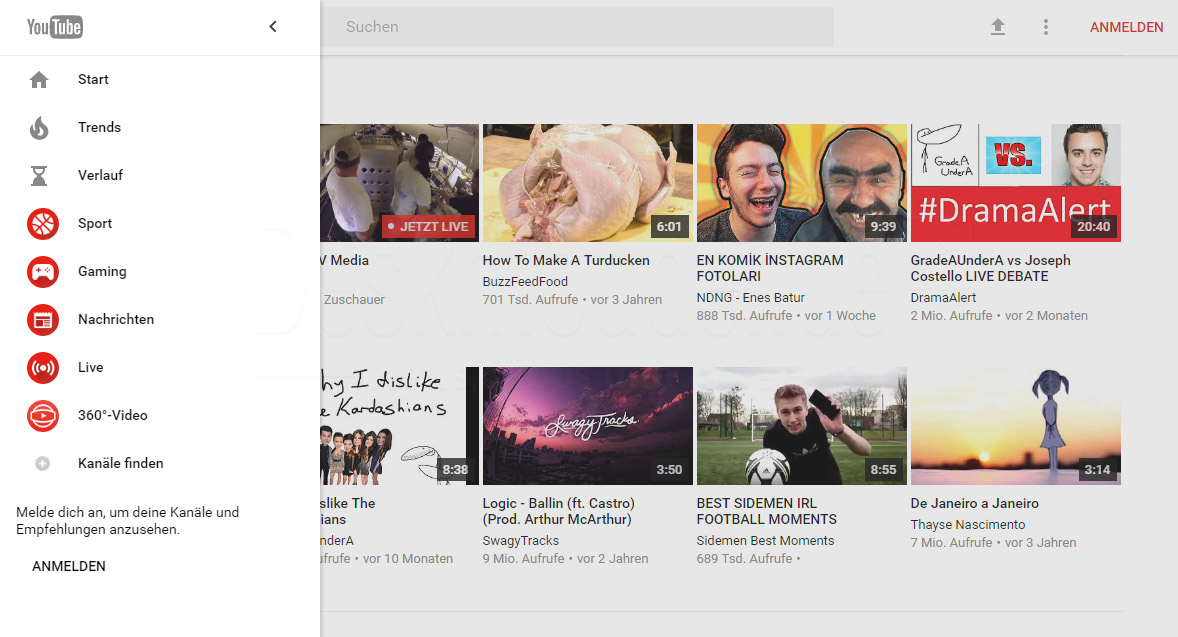Image resolution: width=1178 pixels, height=637 pixels.
Task: Open the De Janeiro a Janeiro thumbnail
Action: (x=1016, y=426)
